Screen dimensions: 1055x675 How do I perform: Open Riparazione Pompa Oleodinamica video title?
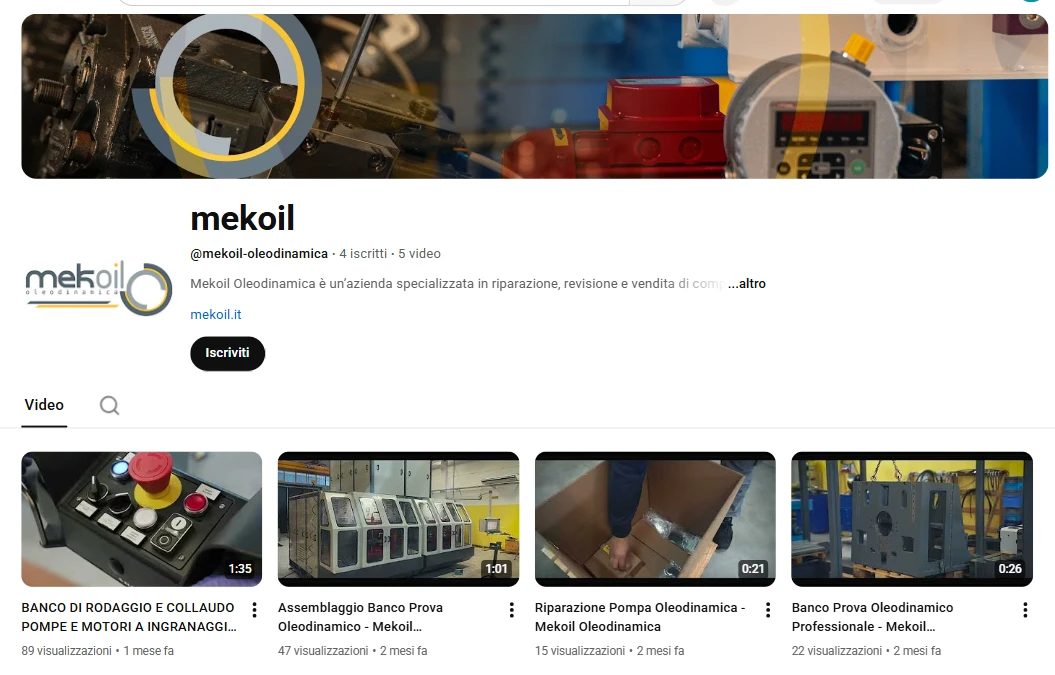coord(640,617)
